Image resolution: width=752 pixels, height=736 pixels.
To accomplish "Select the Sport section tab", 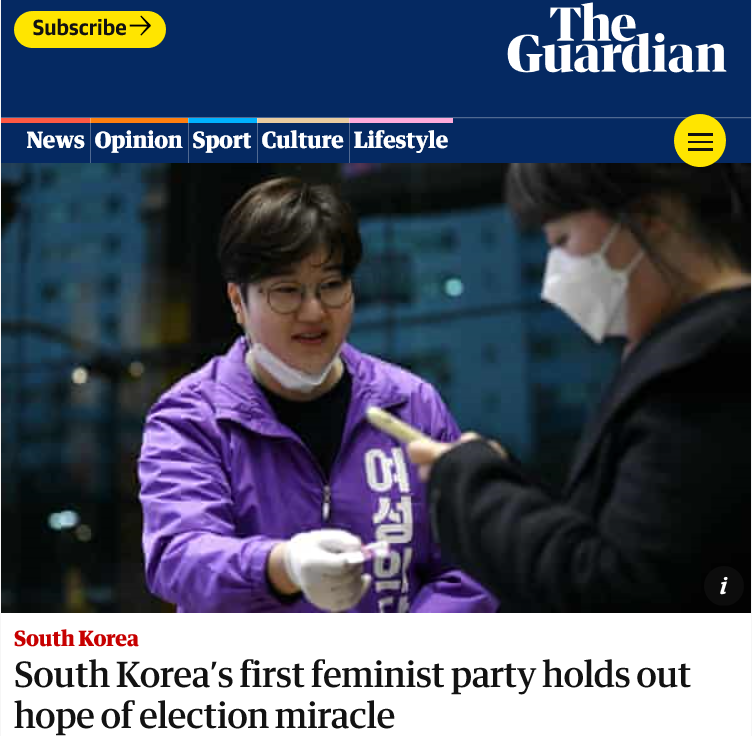I will coord(222,141).
